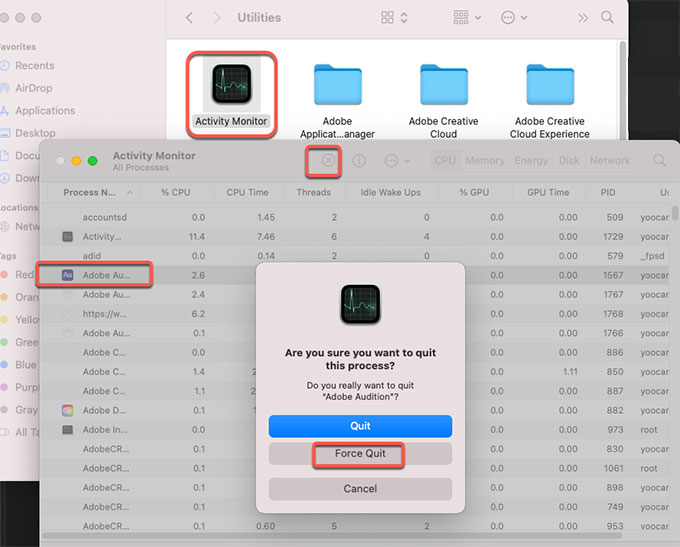Click the stop process button in Activity Monitor
Image resolution: width=680 pixels, height=547 pixels.
pos(328,160)
